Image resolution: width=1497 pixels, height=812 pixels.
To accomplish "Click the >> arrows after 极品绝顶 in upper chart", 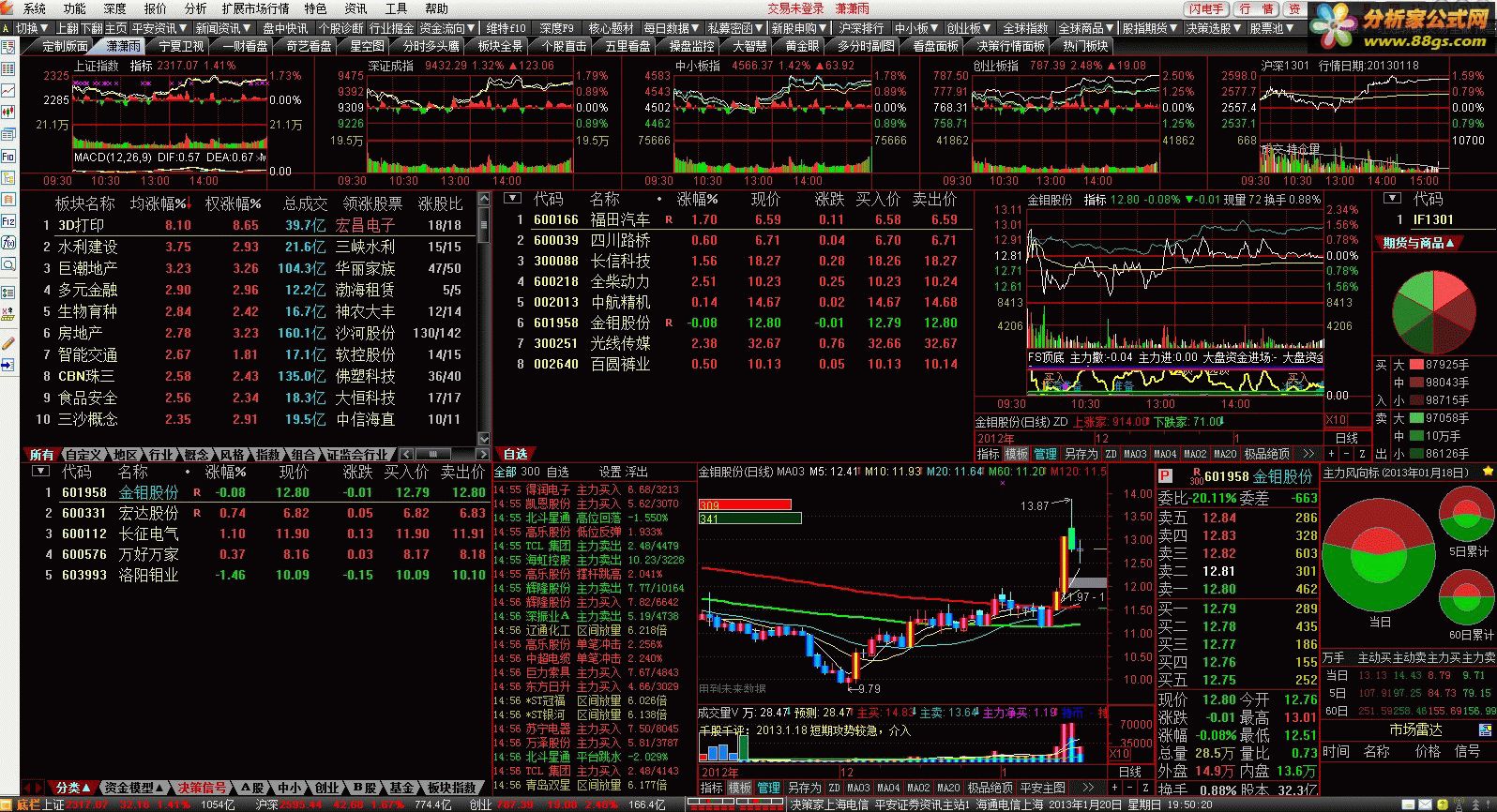I will [1308, 453].
